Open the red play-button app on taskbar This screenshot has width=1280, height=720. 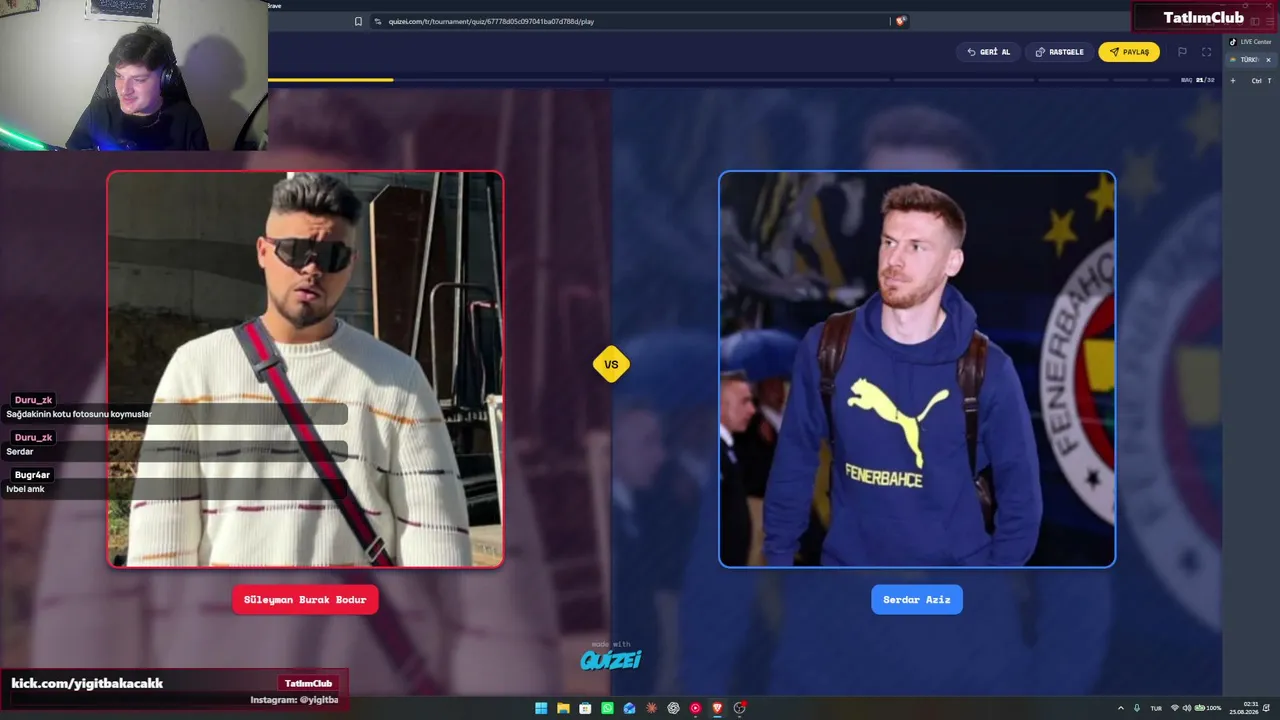coord(695,708)
